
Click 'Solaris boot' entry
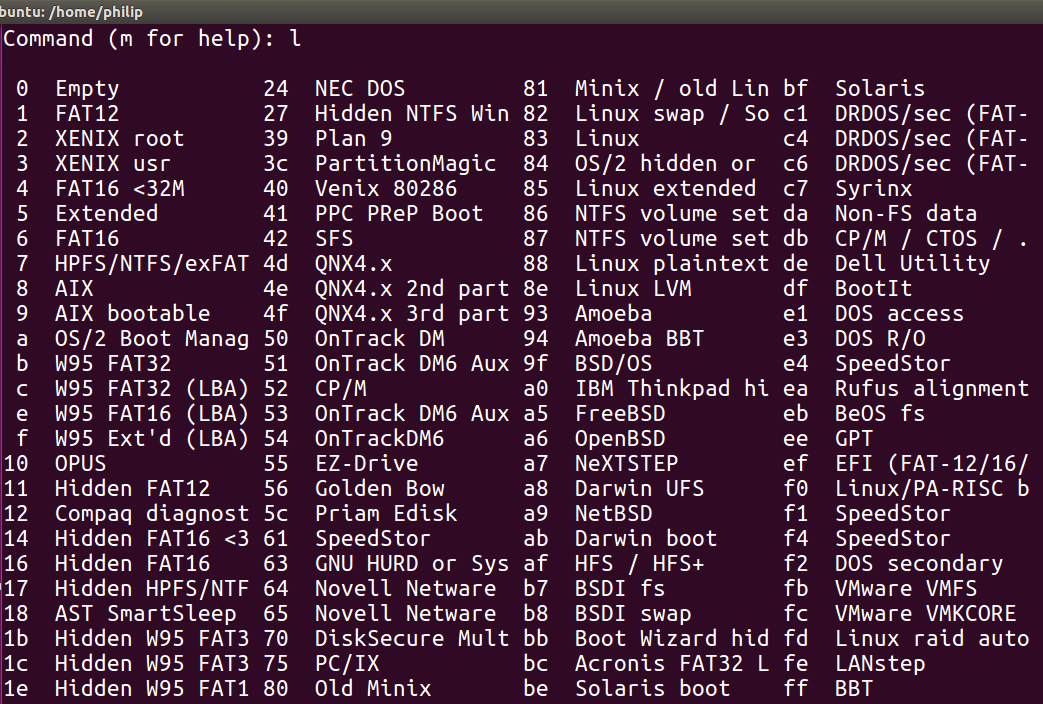(x=652, y=689)
